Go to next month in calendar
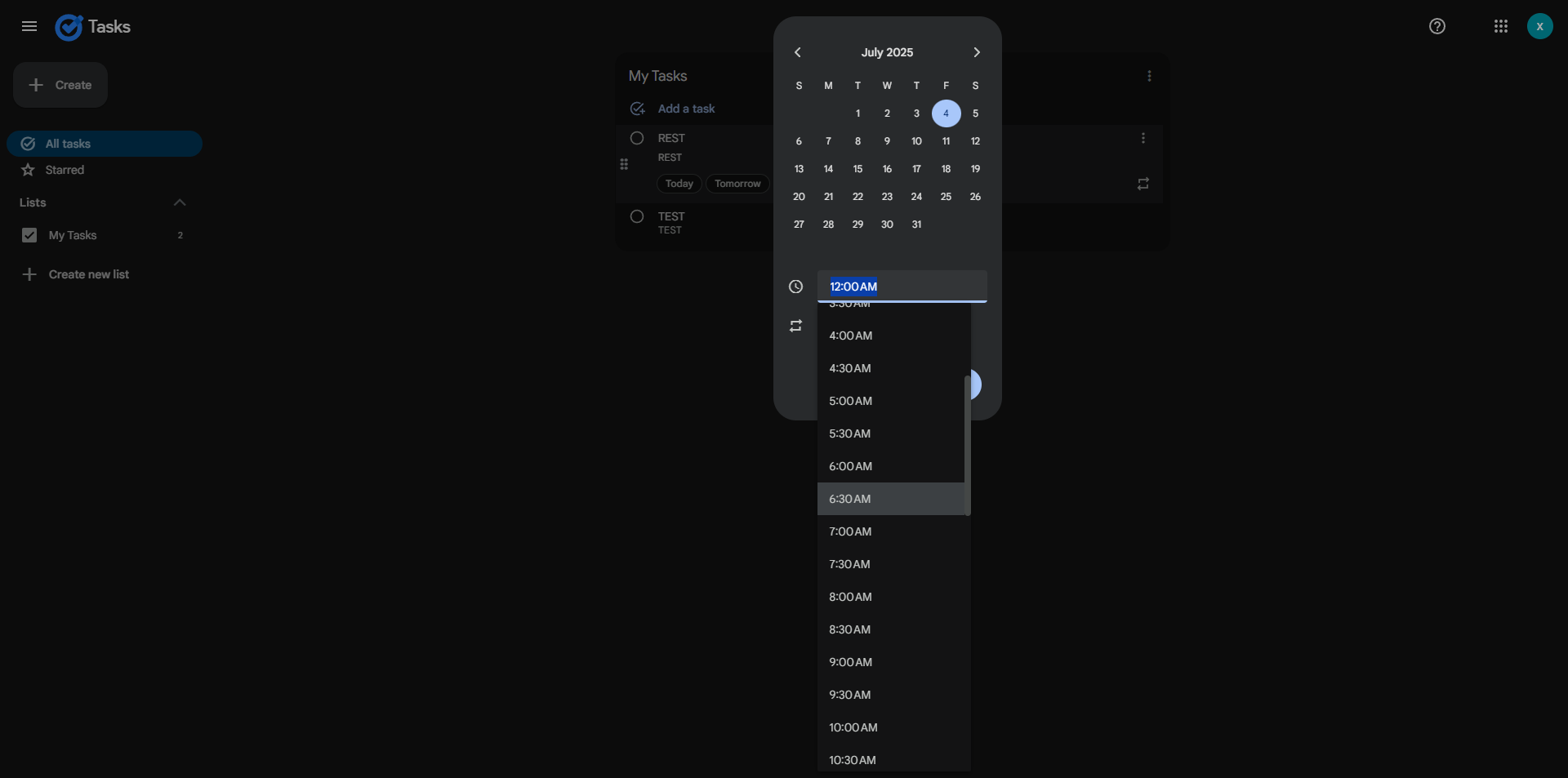Screen dimensions: 1568x778 pos(977,52)
